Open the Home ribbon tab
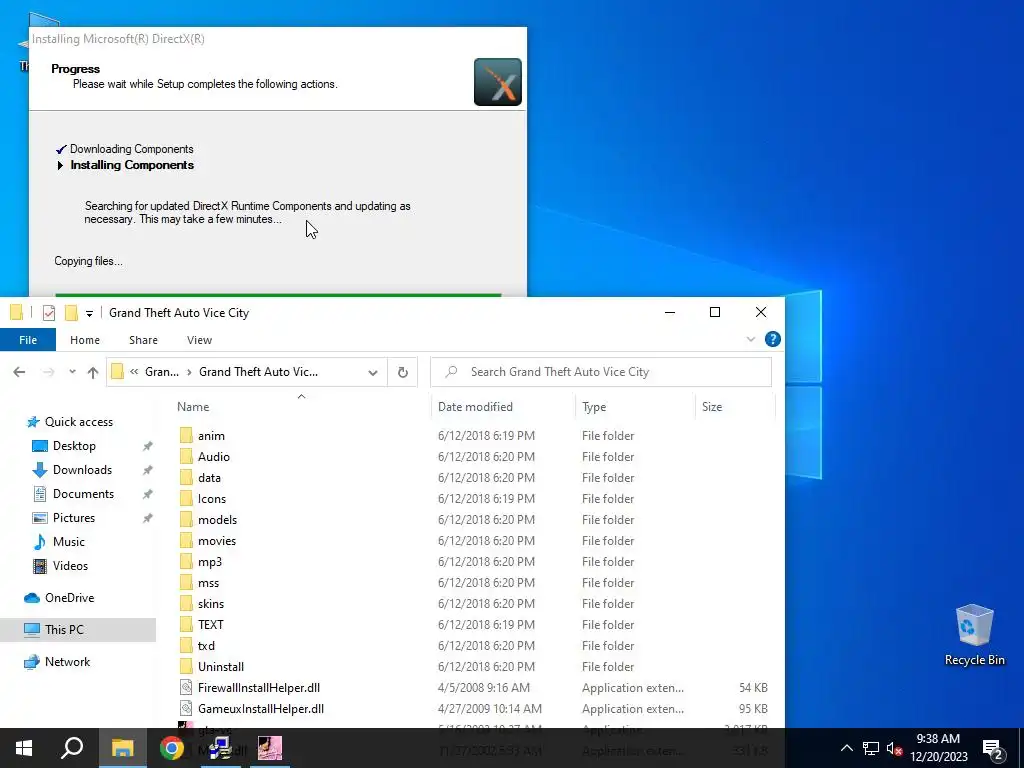The width and height of the screenshot is (1024, 768). tap(85, 340)
